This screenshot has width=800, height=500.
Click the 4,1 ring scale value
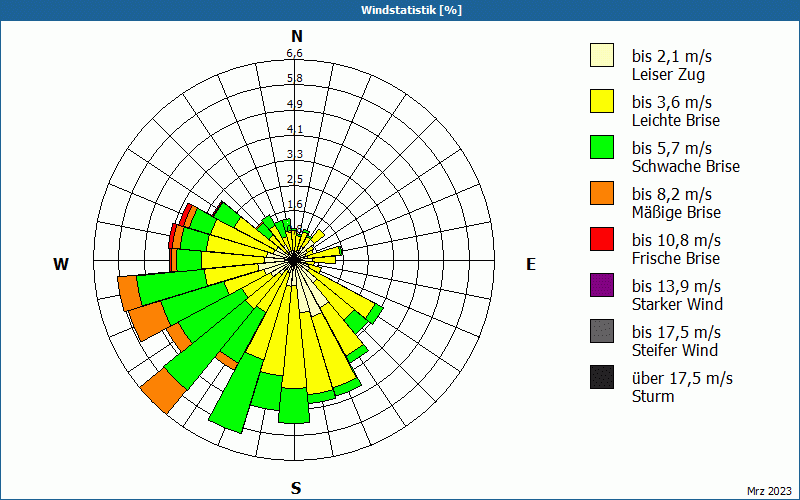295,129
